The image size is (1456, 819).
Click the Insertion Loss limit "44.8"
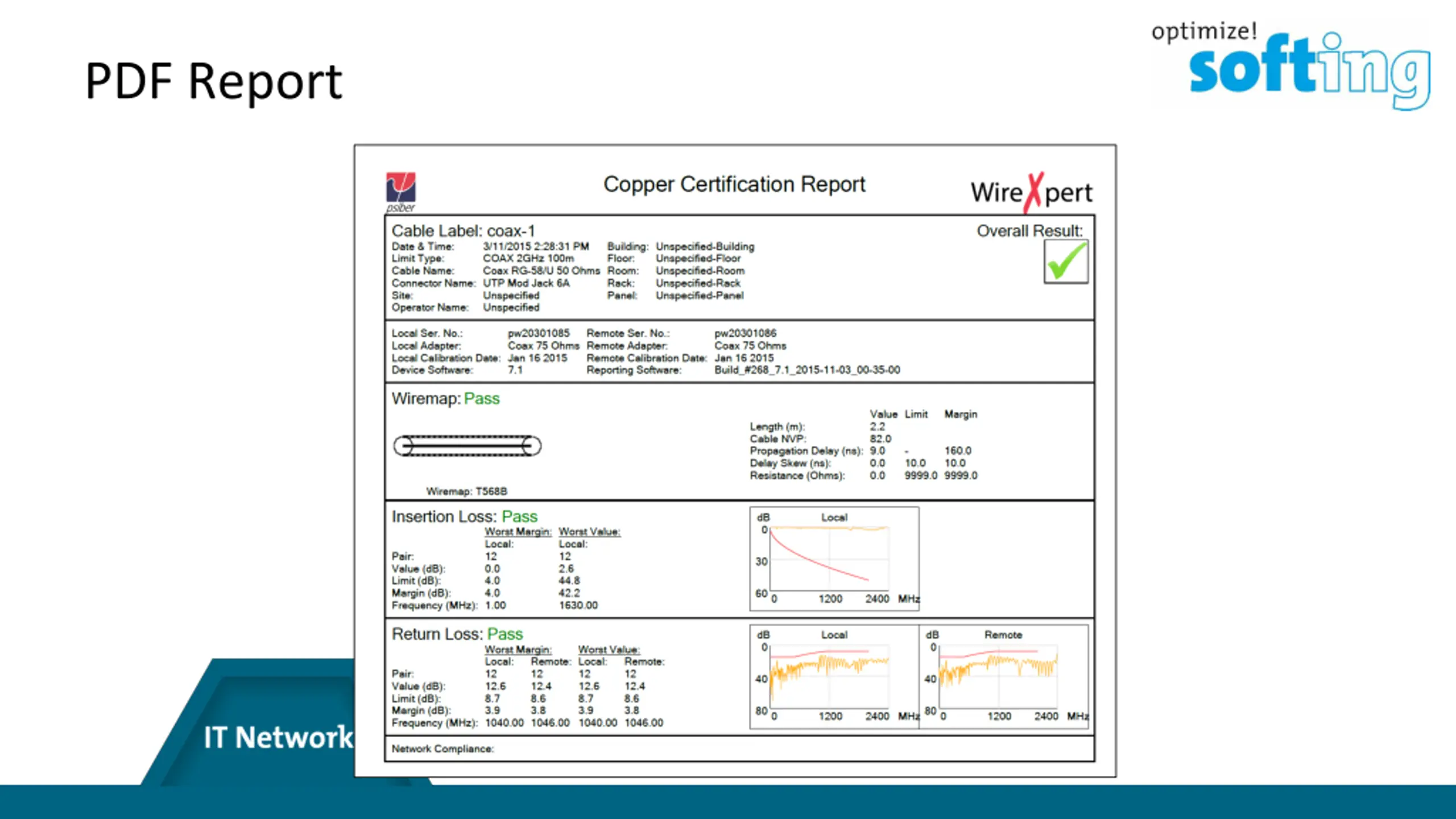click(x=569, y=581)
